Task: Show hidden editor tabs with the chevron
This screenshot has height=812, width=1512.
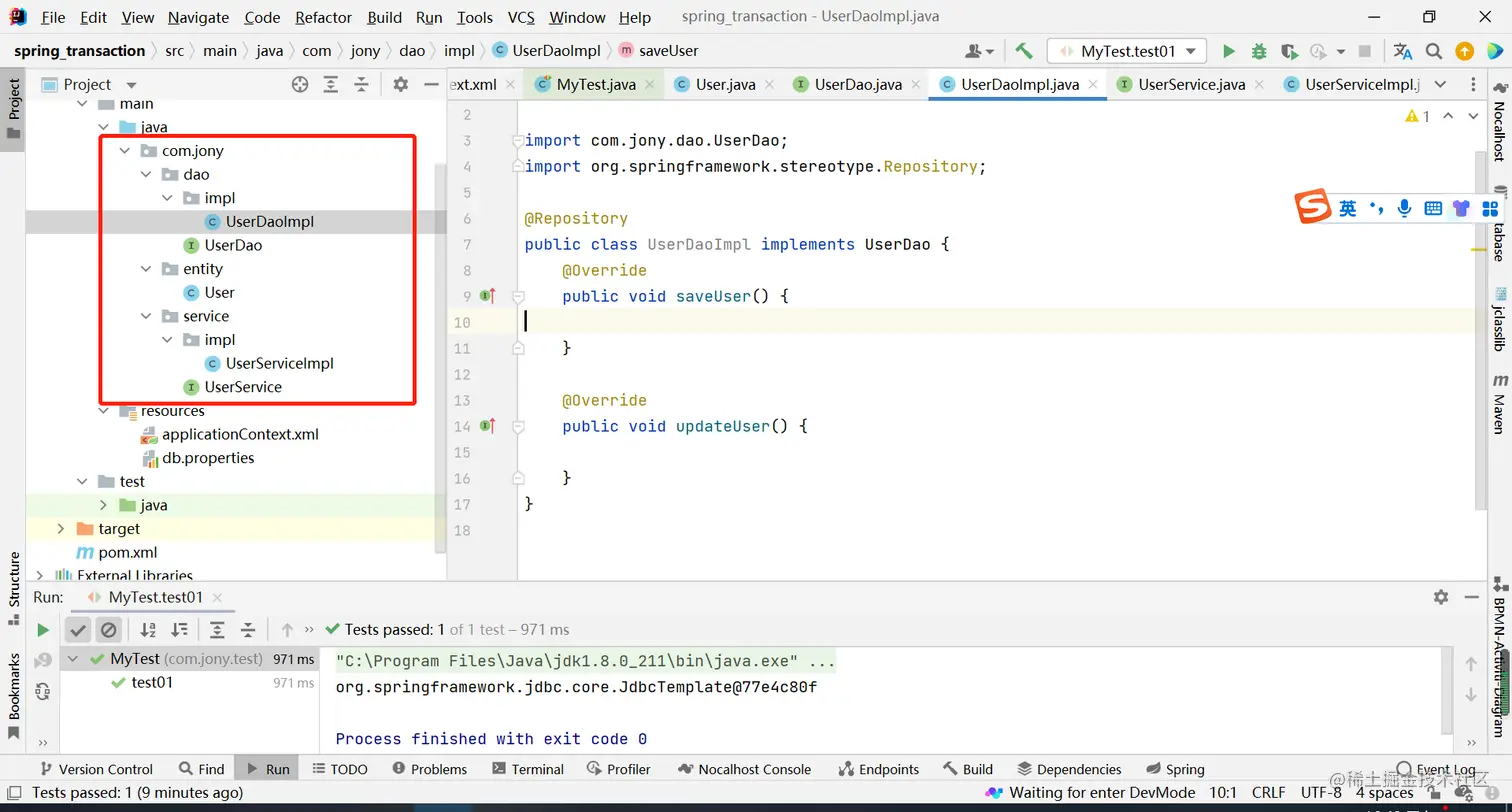Action: pyautogui.click(x=1441, y=85)
